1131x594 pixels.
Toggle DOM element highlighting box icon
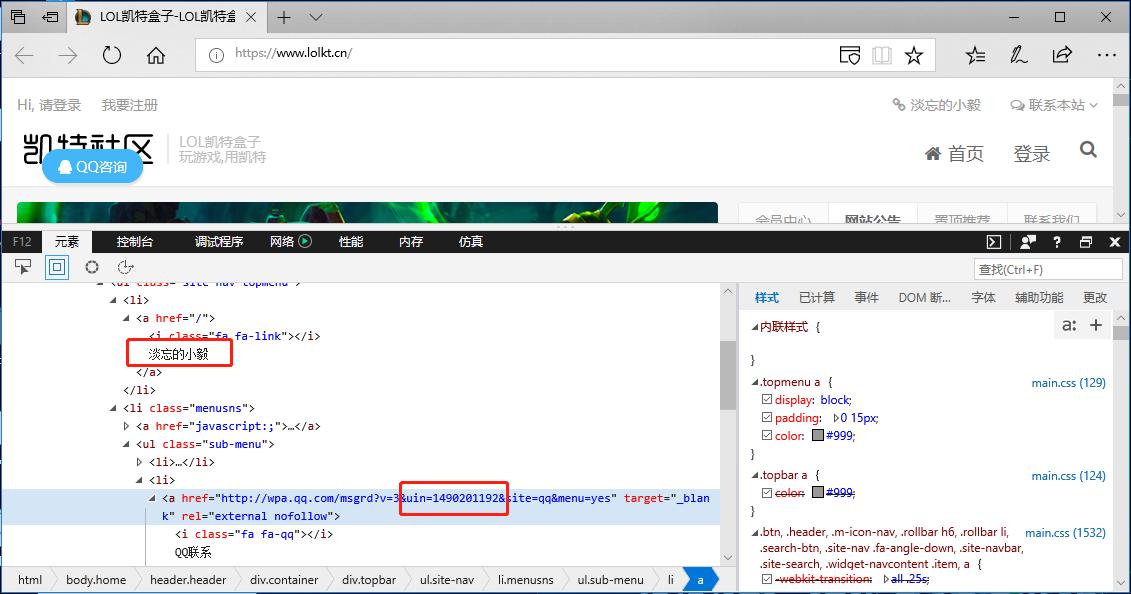57,267
